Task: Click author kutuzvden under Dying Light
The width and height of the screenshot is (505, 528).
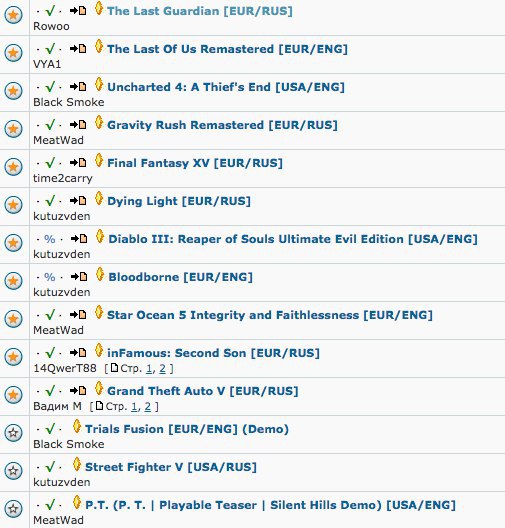Action: [62, 217]
